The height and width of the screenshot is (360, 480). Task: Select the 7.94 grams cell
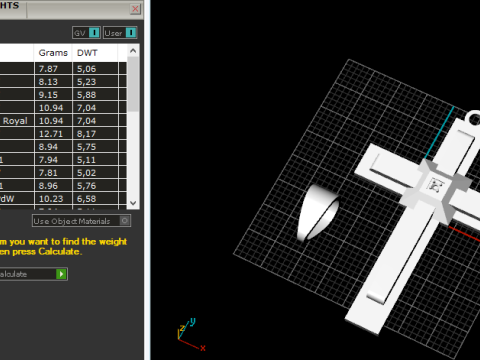(x=53, y=160)
